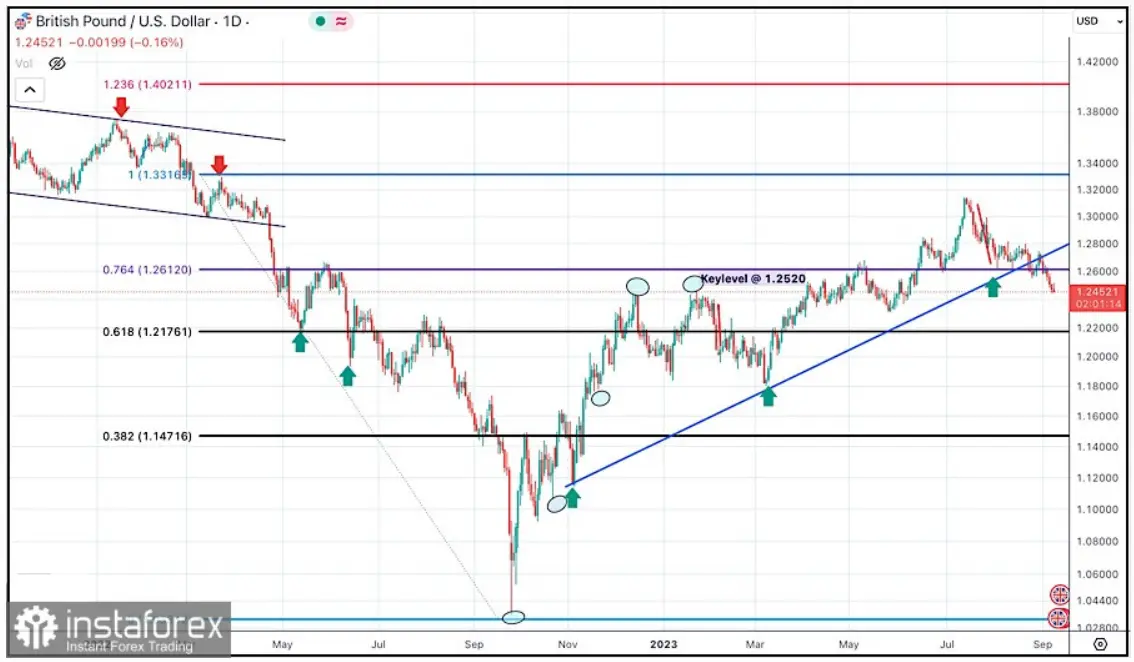Click the InstaForex logo
This screenshot has height=662, width=1134.
tap(118, 631)
